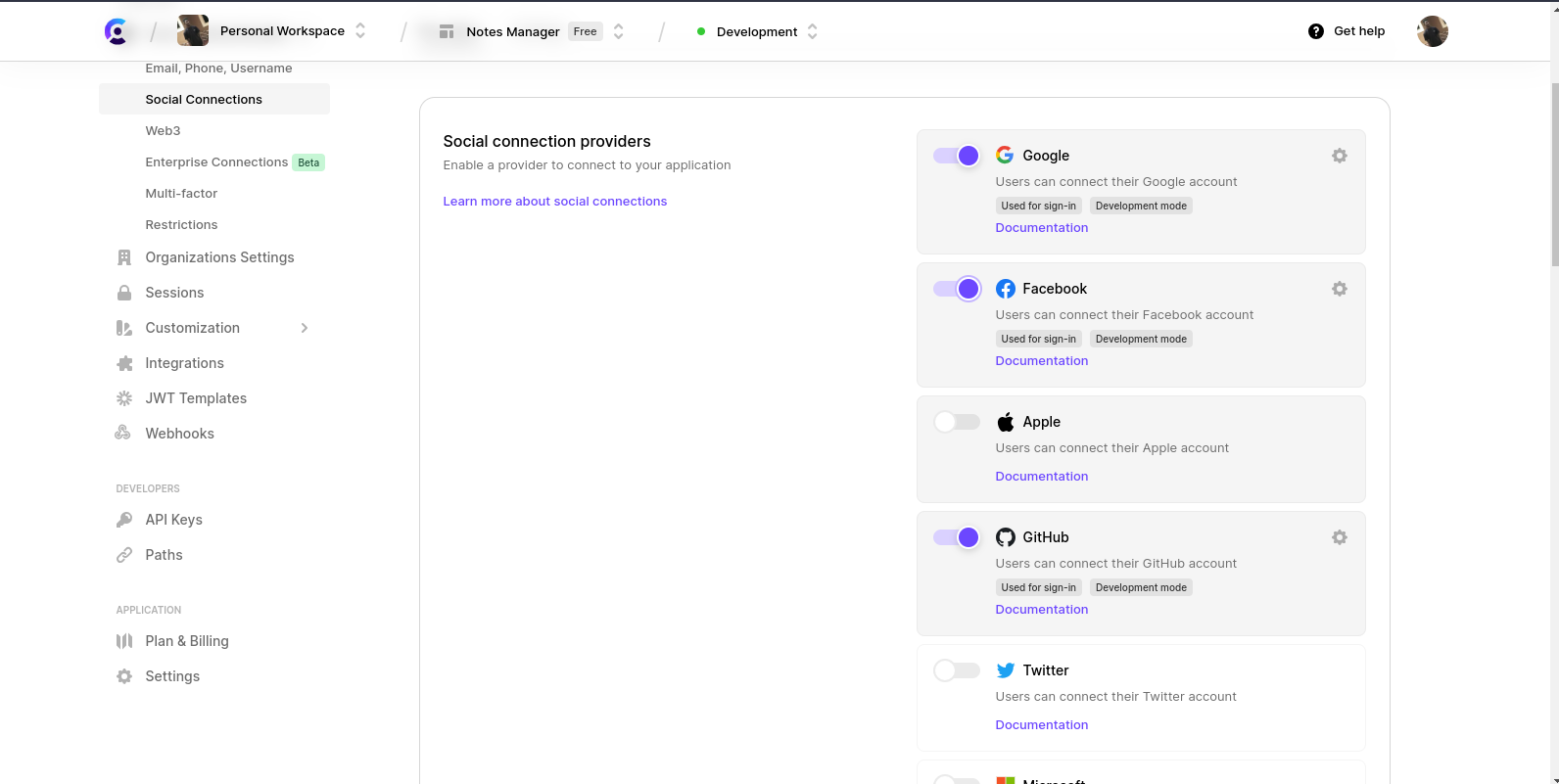Open JWT Templates label
The height and width of the screenshot is (784, 1559).
[x=196, y=398]
